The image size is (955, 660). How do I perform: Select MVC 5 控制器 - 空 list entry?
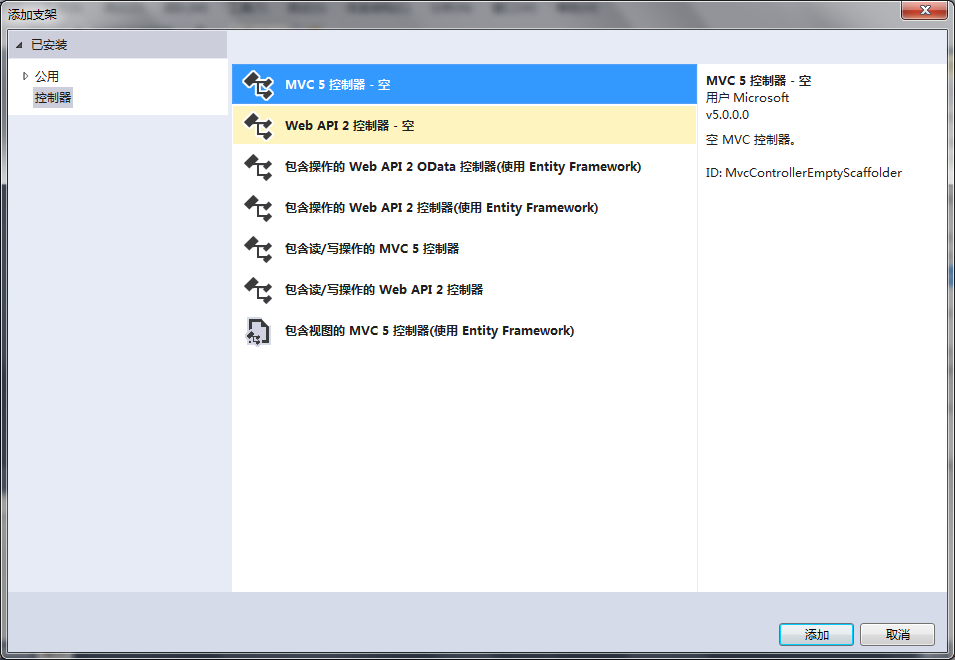pyautogui.click(x=464, y=84)
